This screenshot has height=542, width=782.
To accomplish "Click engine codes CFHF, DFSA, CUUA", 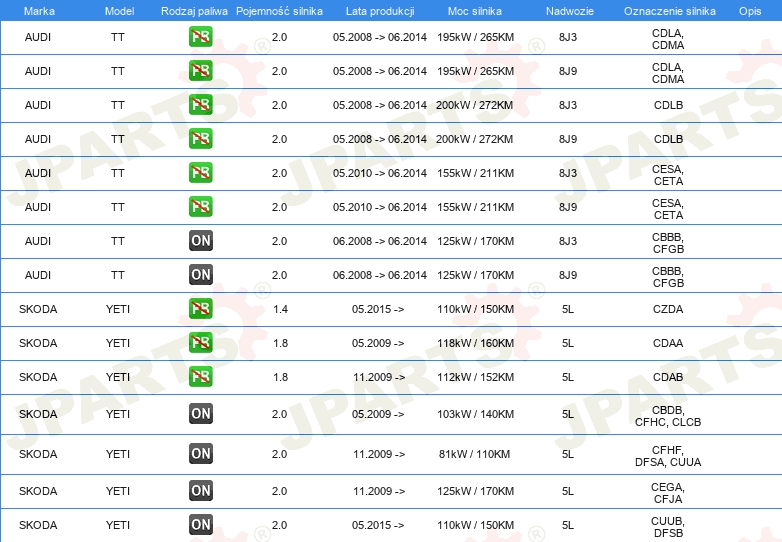I will pos(668,456).
